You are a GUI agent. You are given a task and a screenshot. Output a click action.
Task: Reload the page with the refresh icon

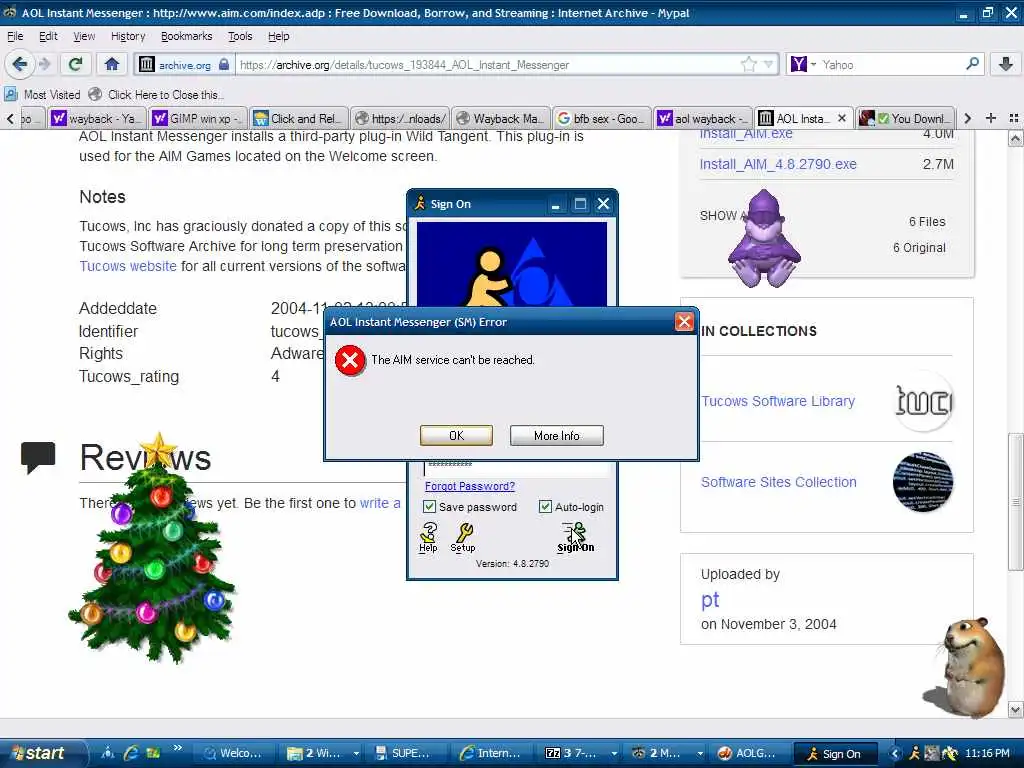[x=76, y=64]
